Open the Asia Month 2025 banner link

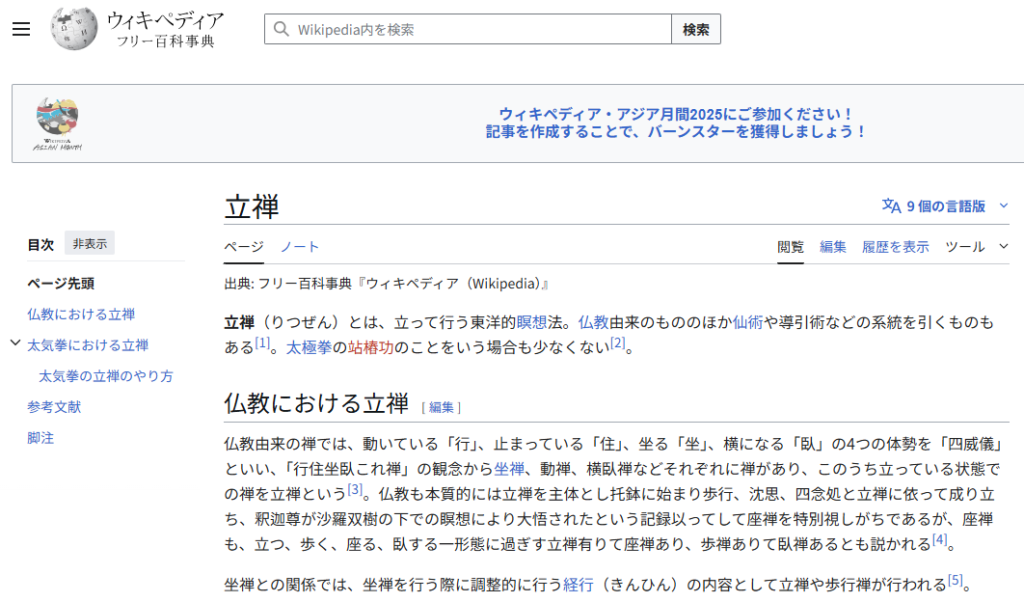pyautogui.click(x=676, y=123)
